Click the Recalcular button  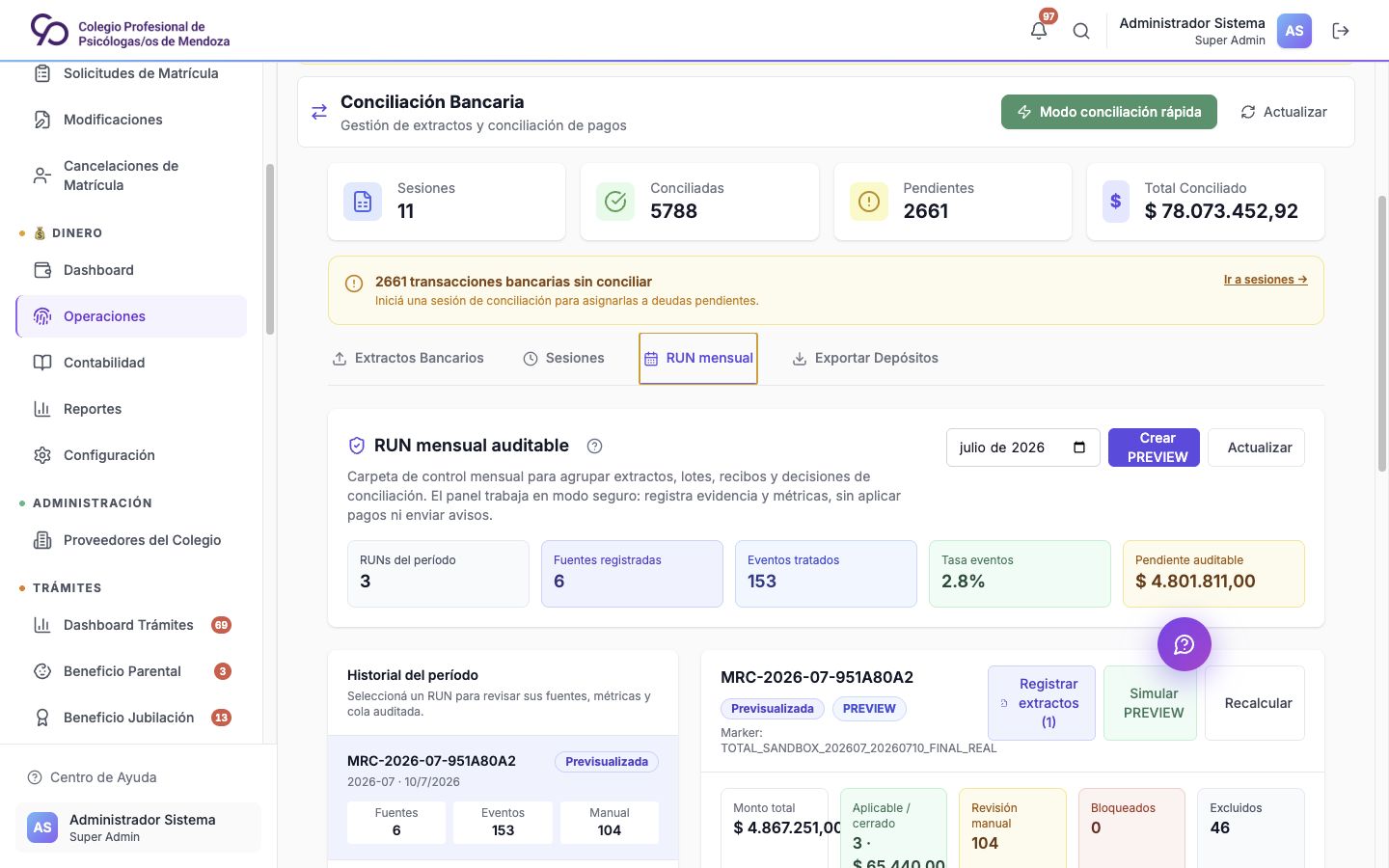click(x=1255, y=703)
